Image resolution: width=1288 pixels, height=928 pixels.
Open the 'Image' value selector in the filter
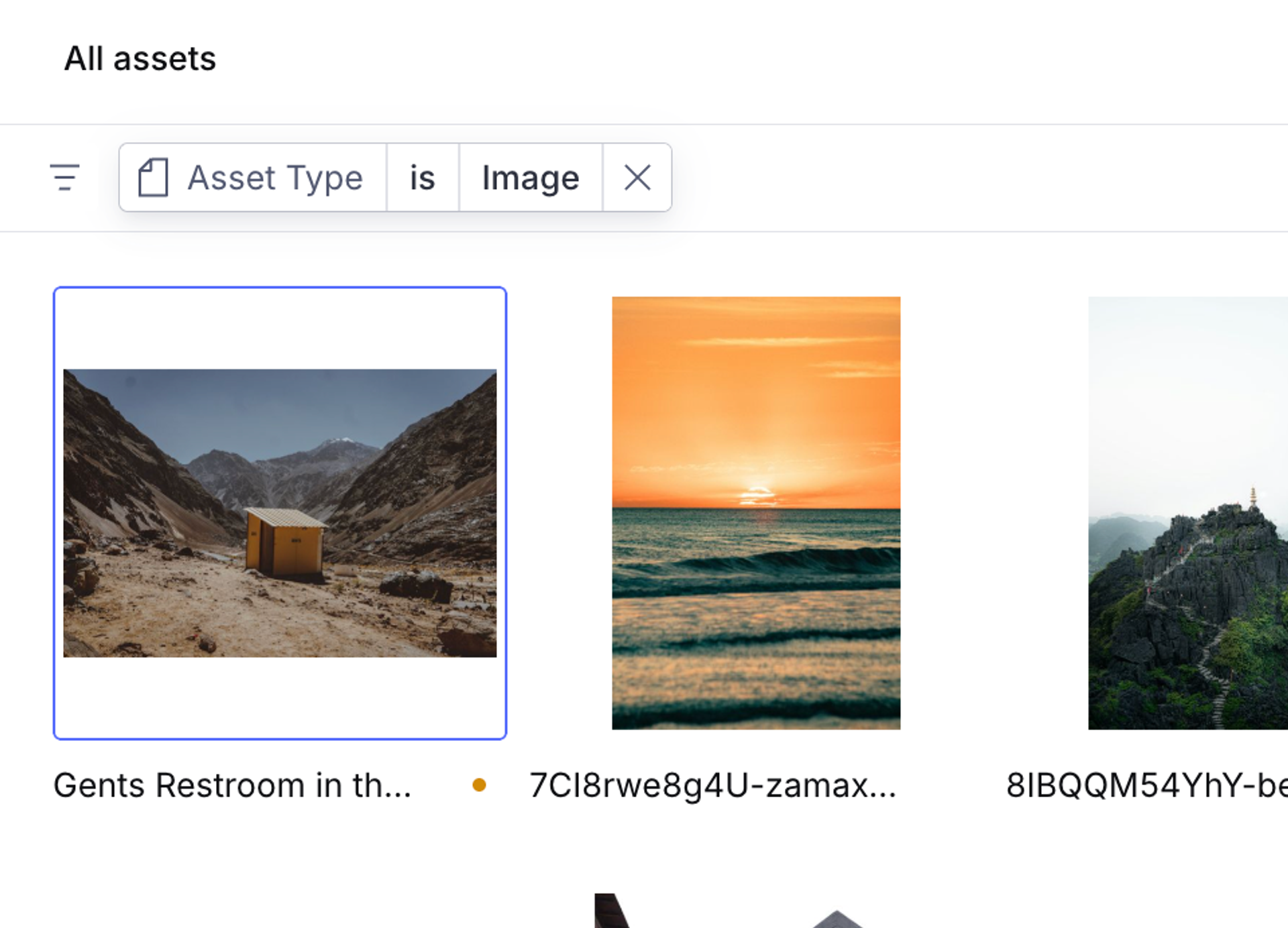(531, 178)
